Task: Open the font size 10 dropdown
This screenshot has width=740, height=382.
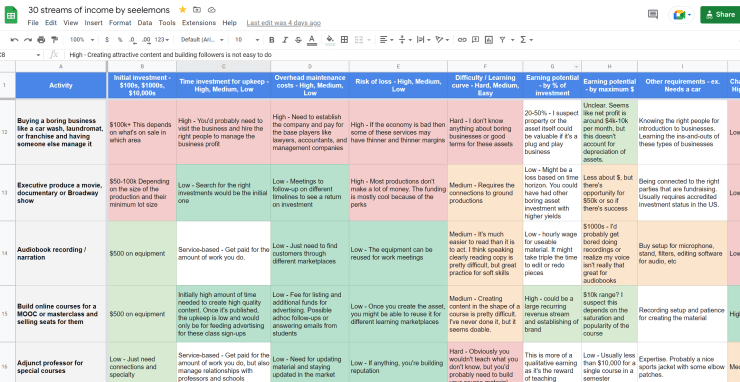Action: click(247, 40)
